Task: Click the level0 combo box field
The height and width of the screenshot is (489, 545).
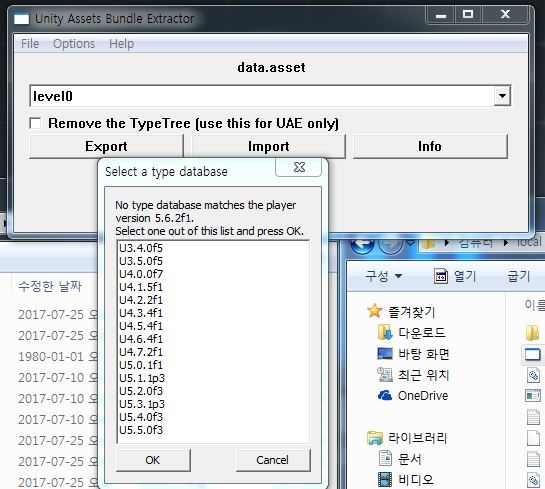Action: 270,96
